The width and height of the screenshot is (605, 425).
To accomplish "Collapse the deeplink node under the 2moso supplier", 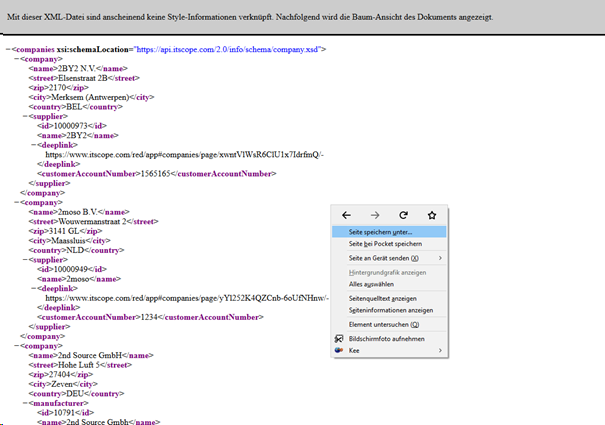I will (x=34, y=288).
